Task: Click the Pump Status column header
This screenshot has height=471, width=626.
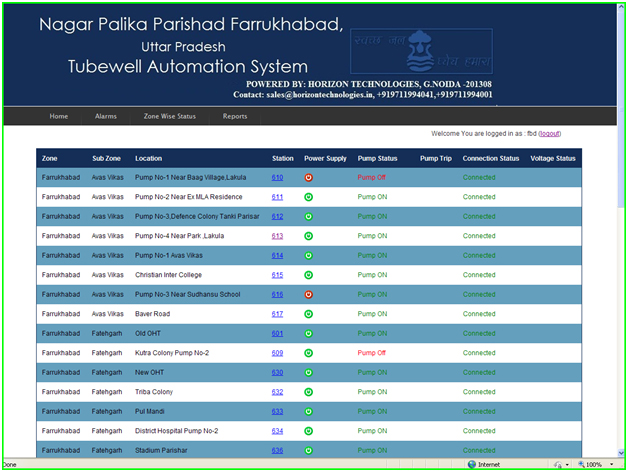Action: [x=377, y=158]
